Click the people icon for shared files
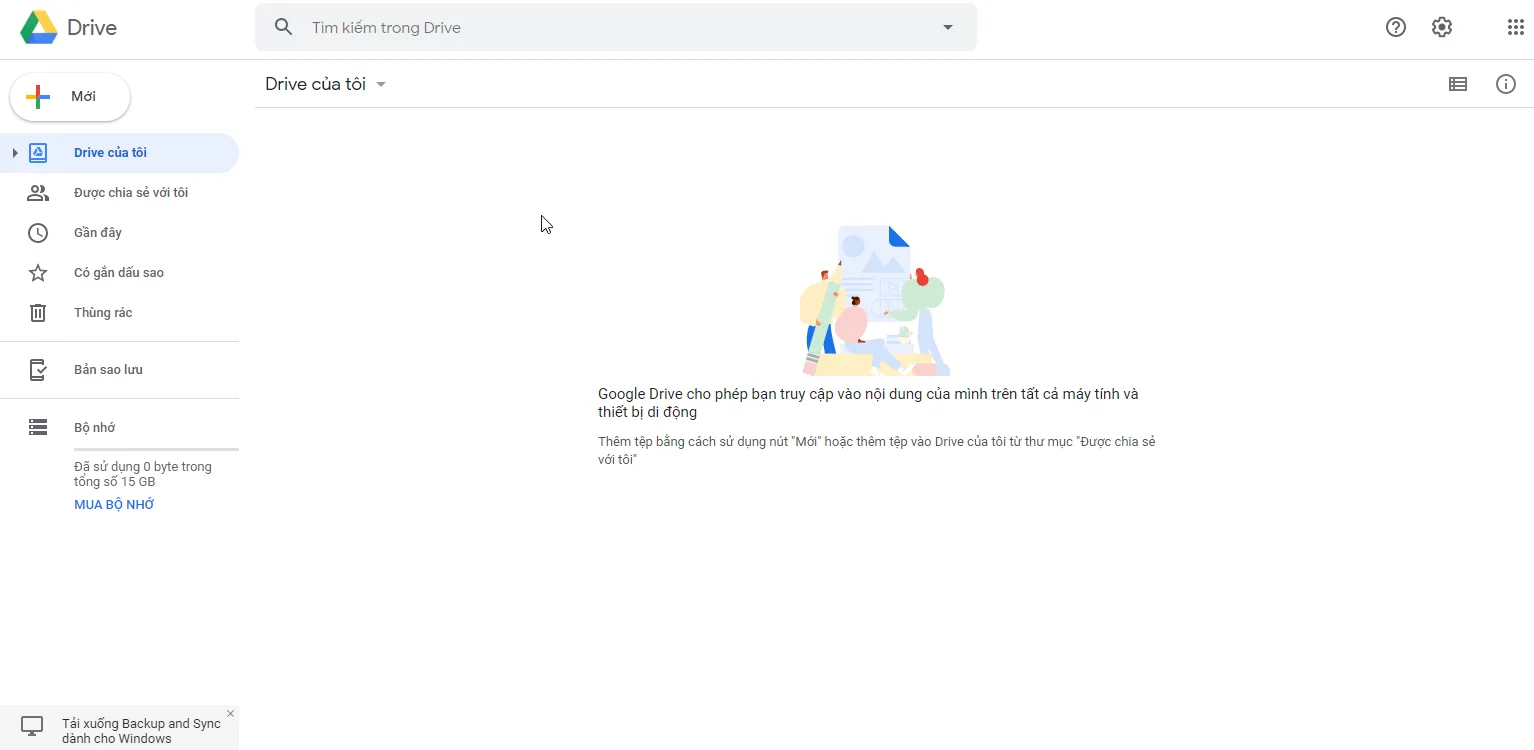 (x=38, y=193)
